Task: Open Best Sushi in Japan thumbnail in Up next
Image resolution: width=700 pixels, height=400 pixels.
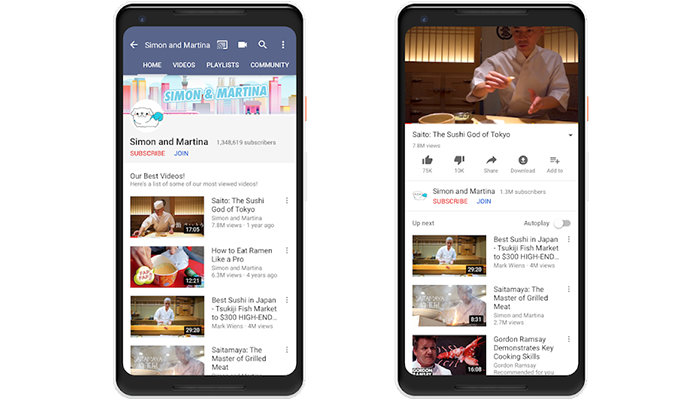Action: 449,256
